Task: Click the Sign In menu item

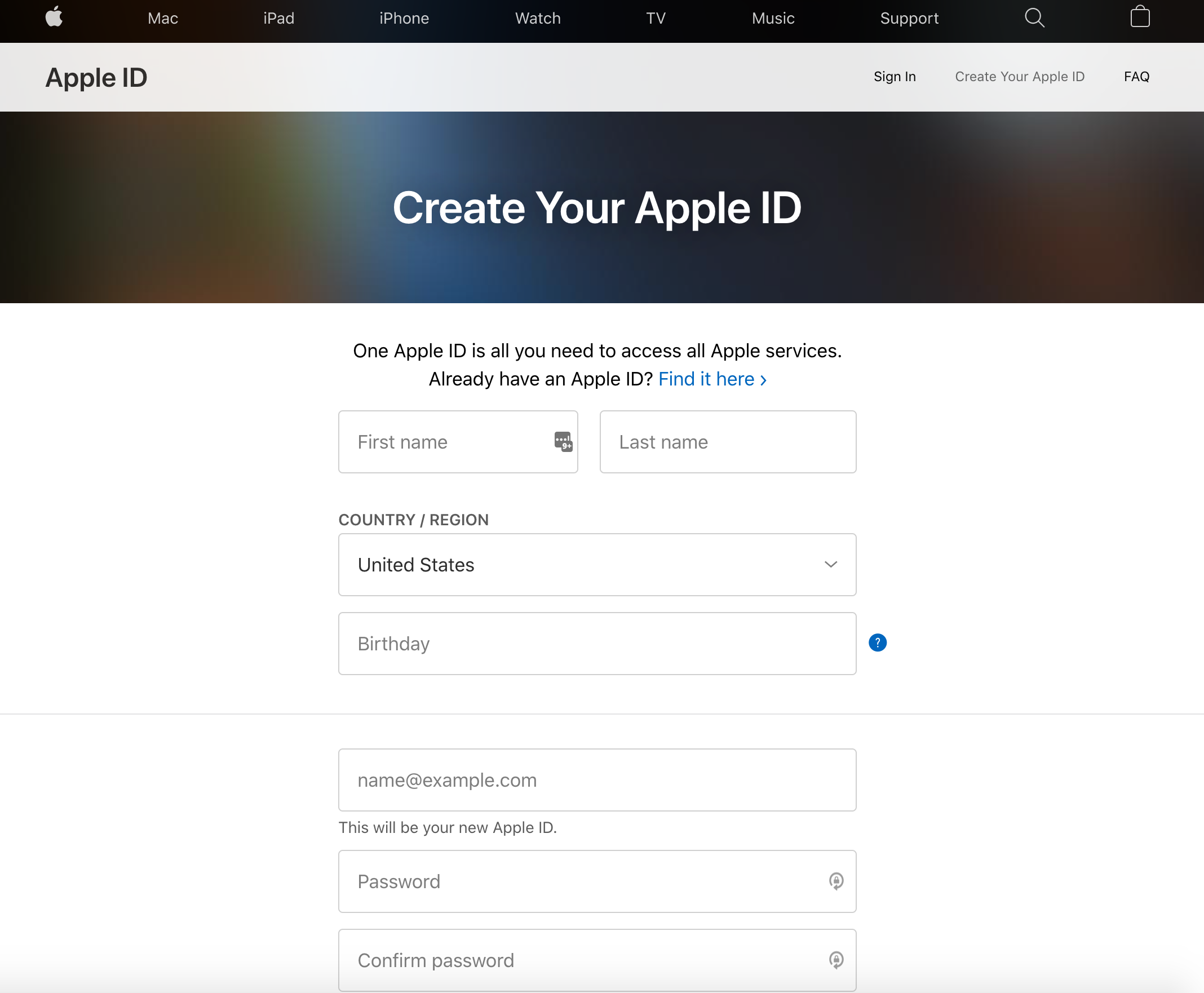Action: [893, 77]
